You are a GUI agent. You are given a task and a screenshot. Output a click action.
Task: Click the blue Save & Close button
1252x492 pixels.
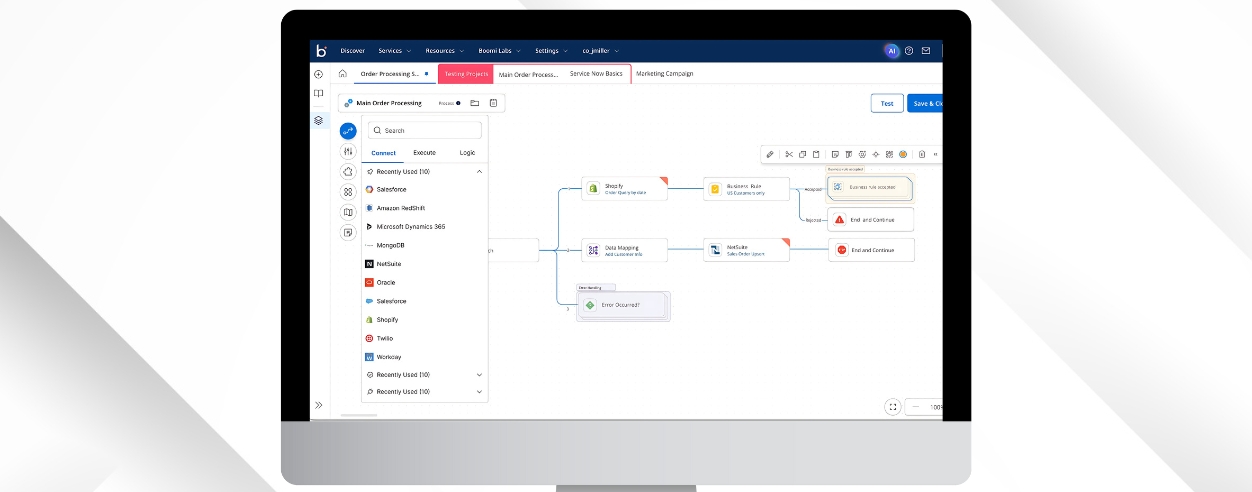coord(925,103)
